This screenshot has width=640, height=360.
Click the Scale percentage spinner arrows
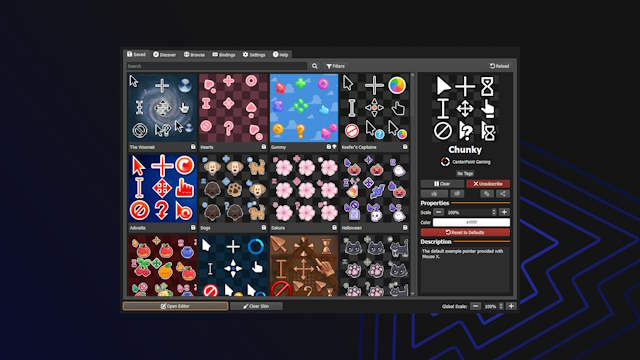pyautogui.click(x=494, y=212)
